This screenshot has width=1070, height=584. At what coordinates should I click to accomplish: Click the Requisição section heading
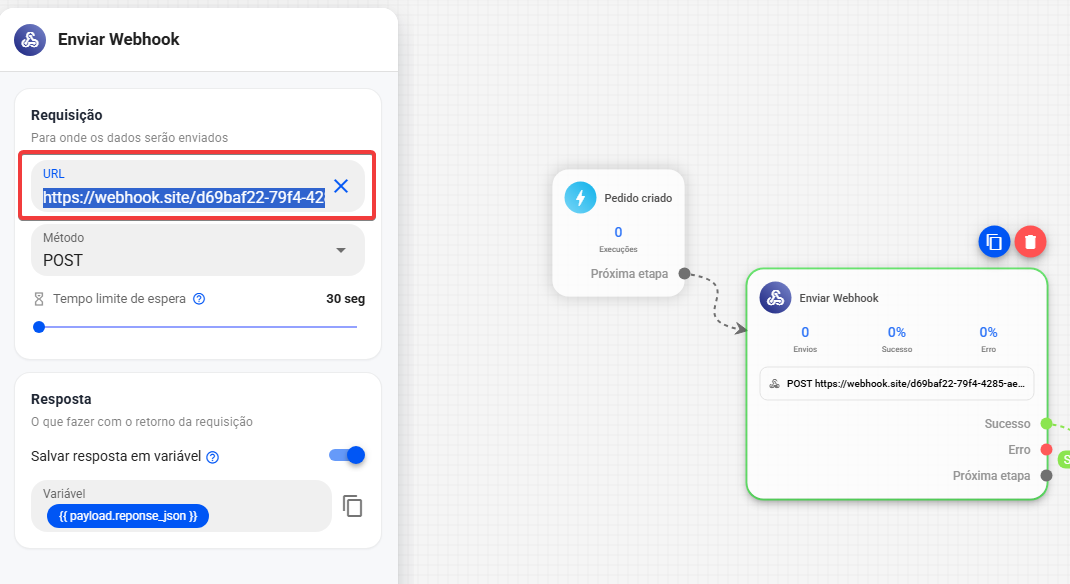(67, 115)
